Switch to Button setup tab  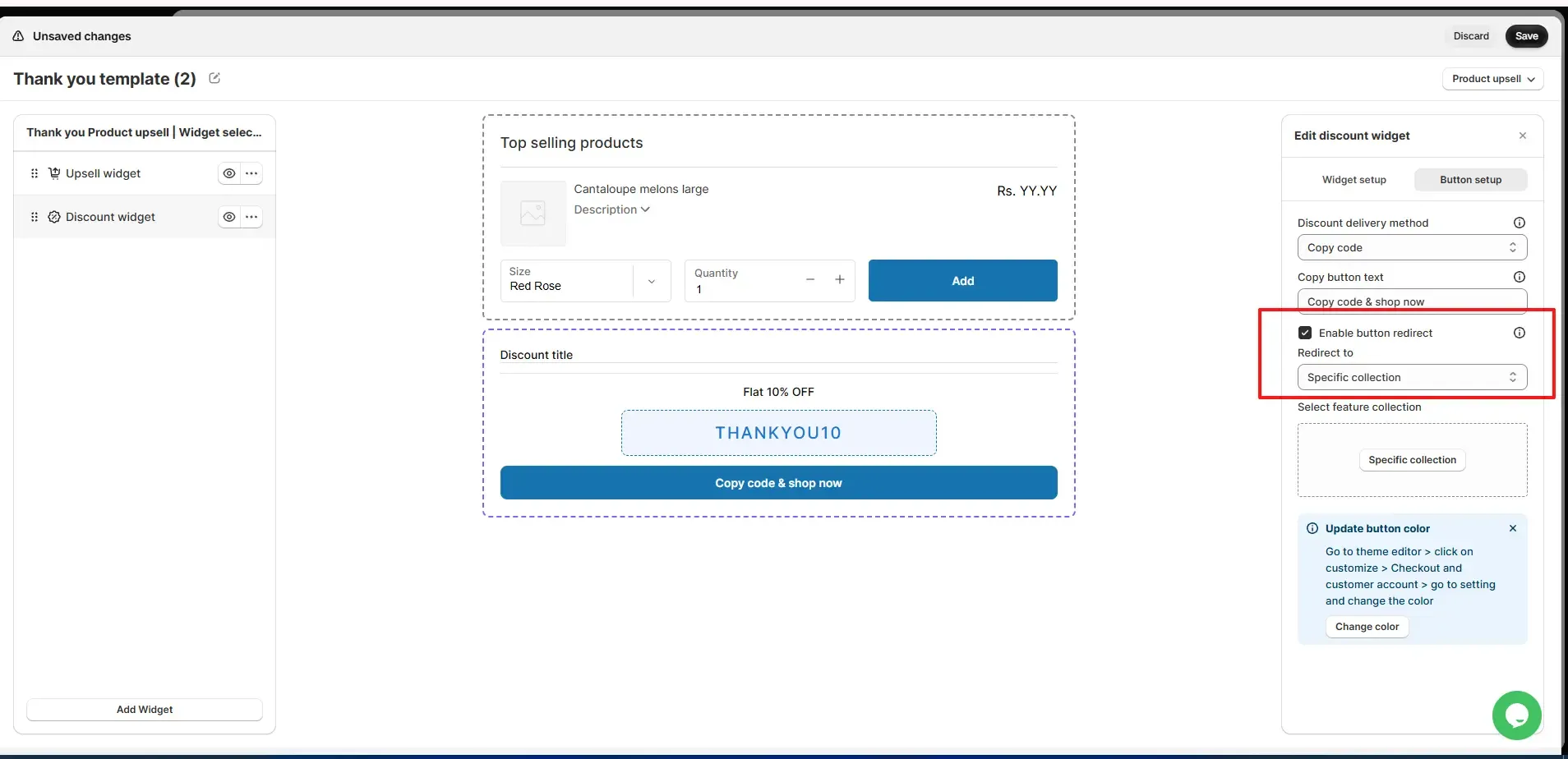tap(1470, 180)
